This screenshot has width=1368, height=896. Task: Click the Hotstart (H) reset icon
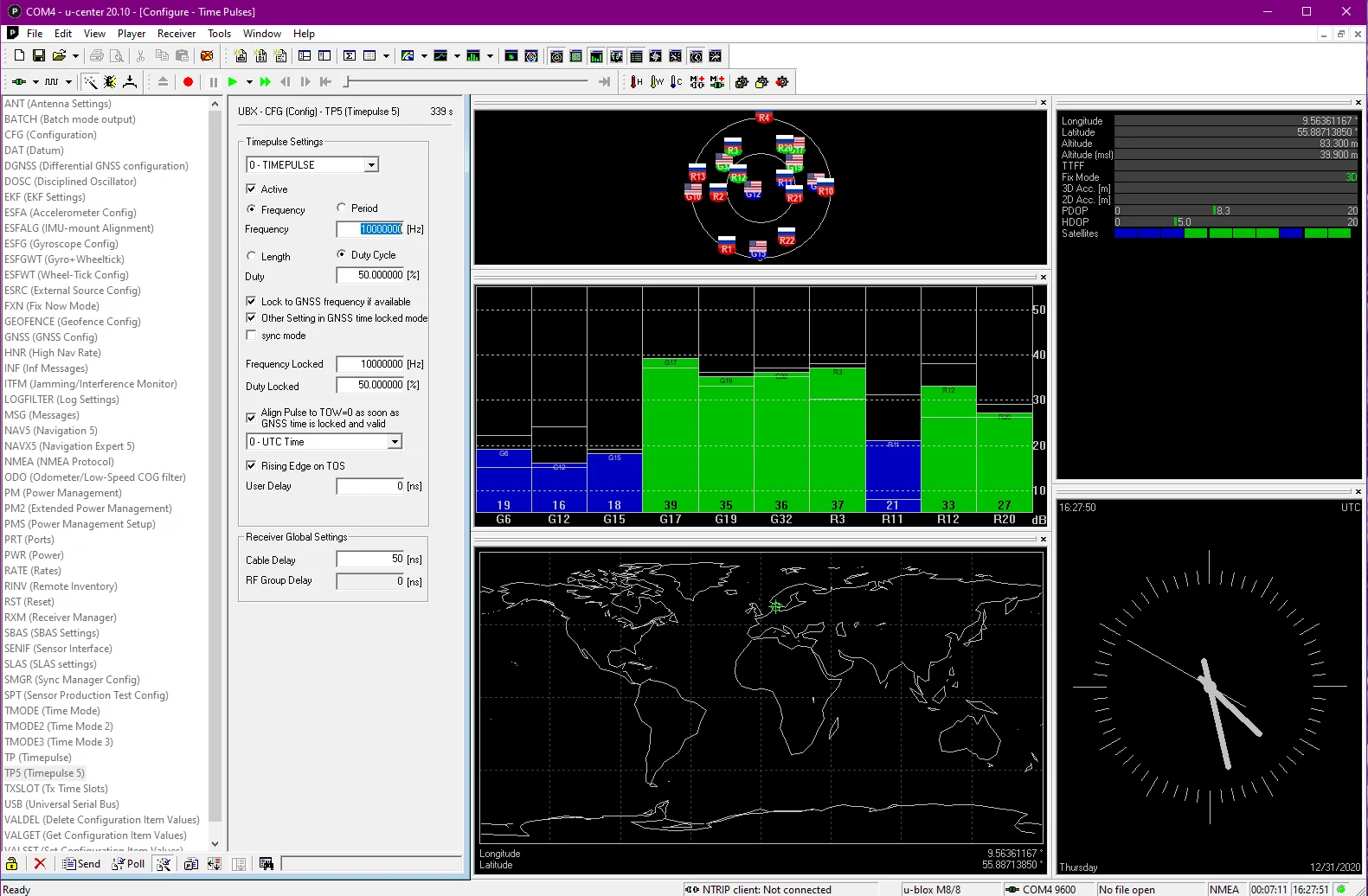point(637,82)
